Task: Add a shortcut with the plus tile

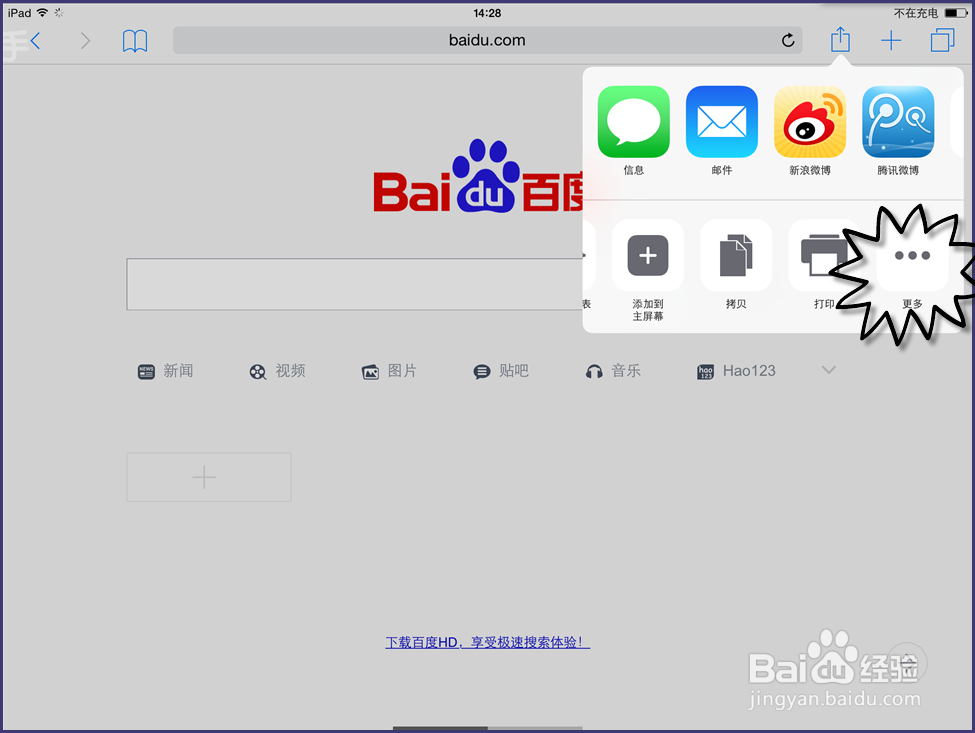Action: pyautogui.click(x=209, y=477)
